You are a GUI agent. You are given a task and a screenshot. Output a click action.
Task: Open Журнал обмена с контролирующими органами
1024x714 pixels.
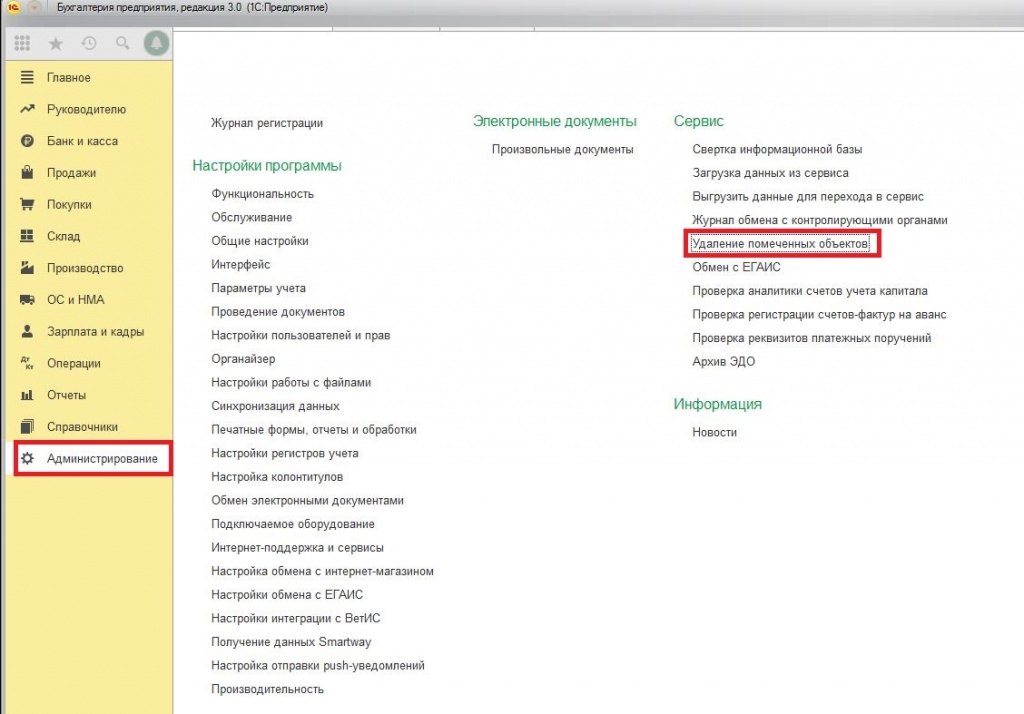[x=820, y=220]
